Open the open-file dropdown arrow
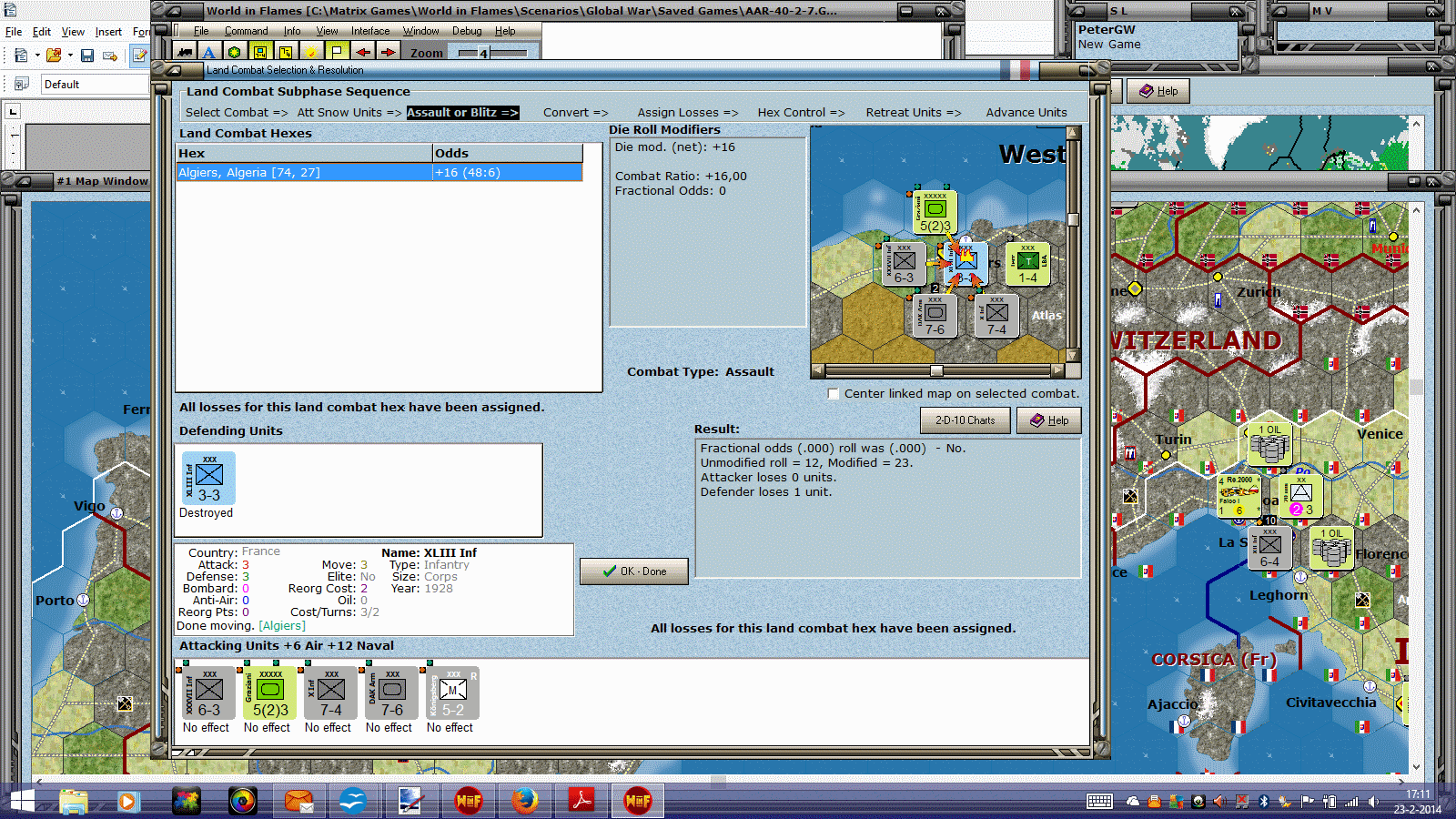1456x819 pixels. click(69, 56)
